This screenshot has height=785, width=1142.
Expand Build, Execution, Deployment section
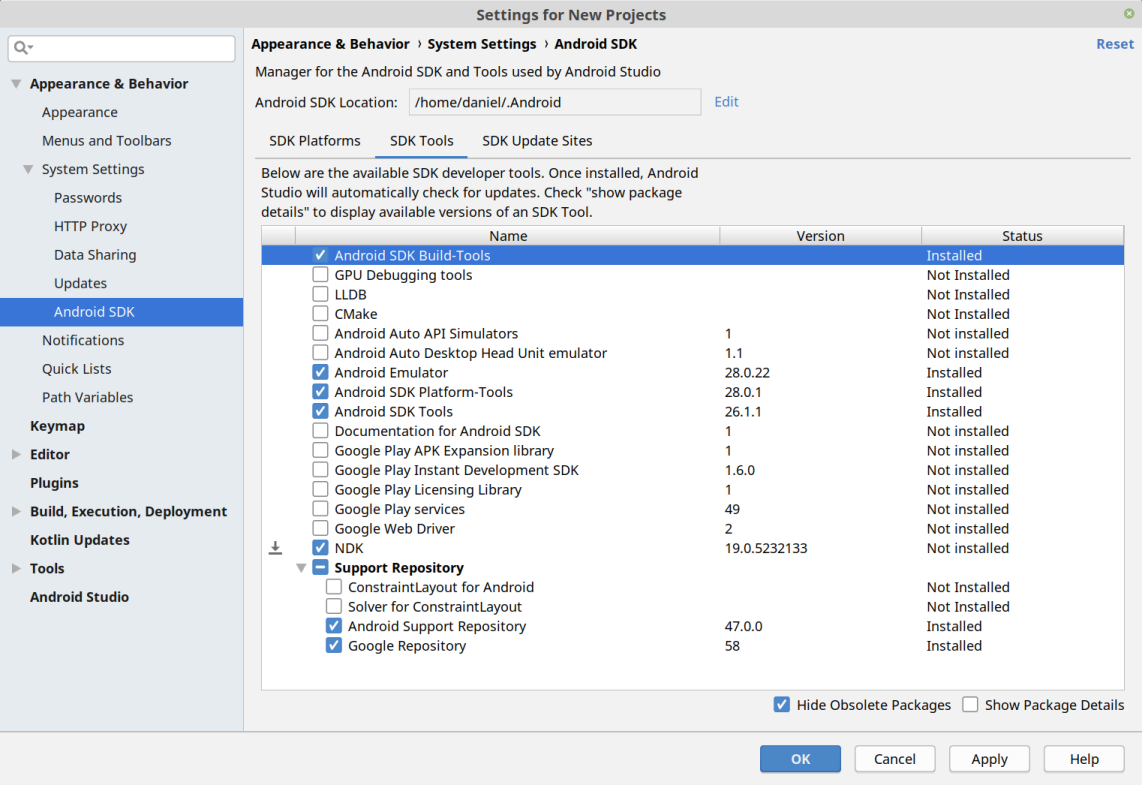16,511
